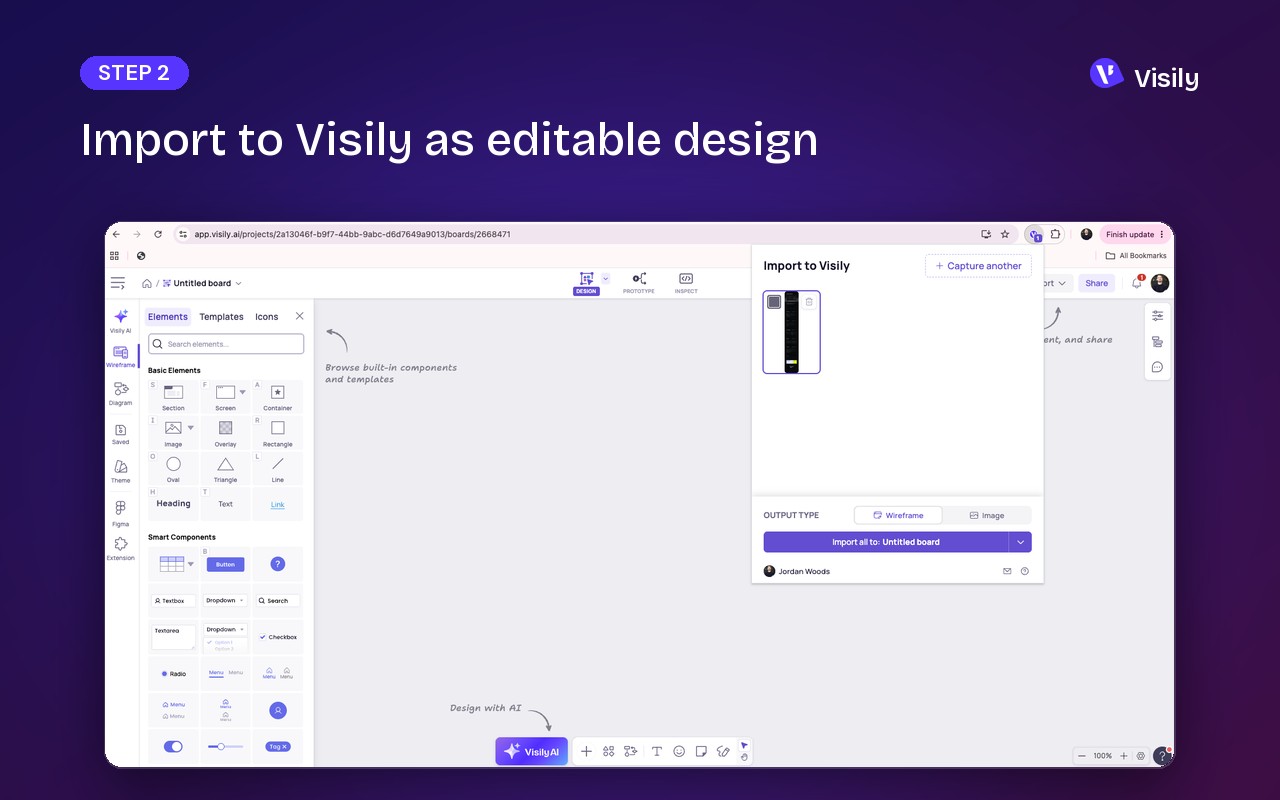The height and width of the screenshot is (800, 1280).
Task: Open the Diagram sidebar panel
Action: point(120,393)
